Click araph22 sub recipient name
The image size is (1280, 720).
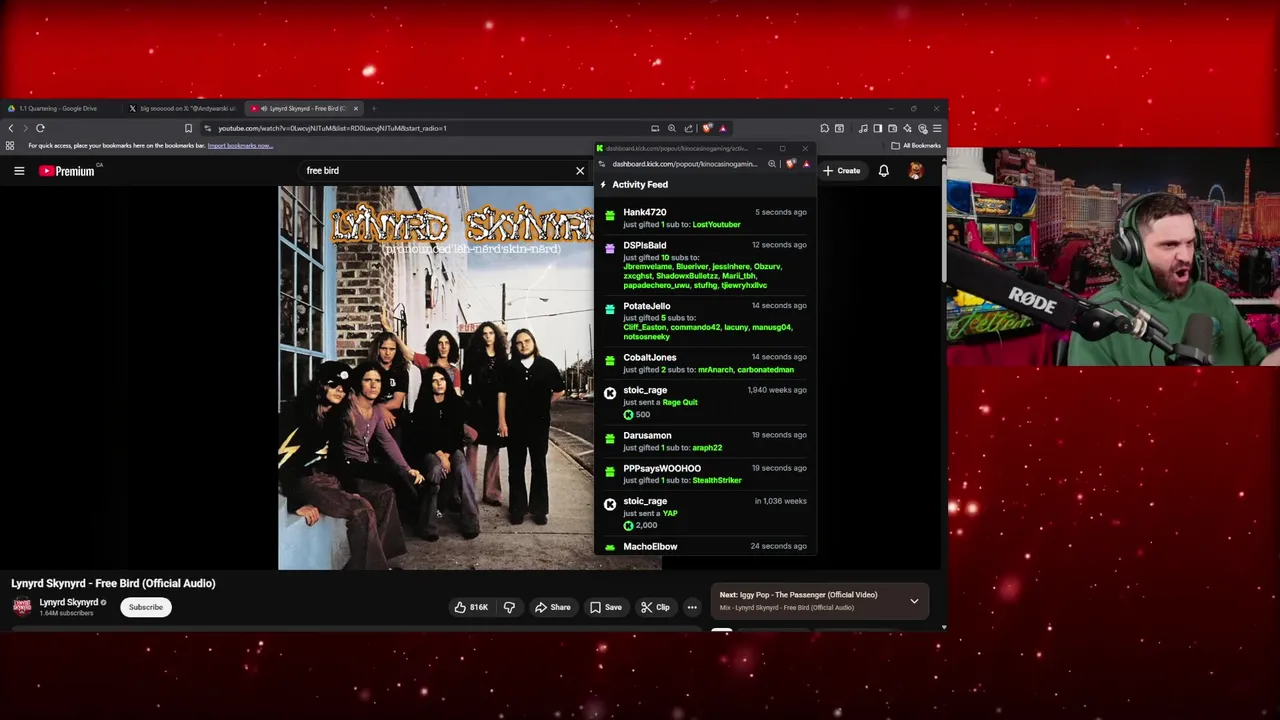[707, 448]
